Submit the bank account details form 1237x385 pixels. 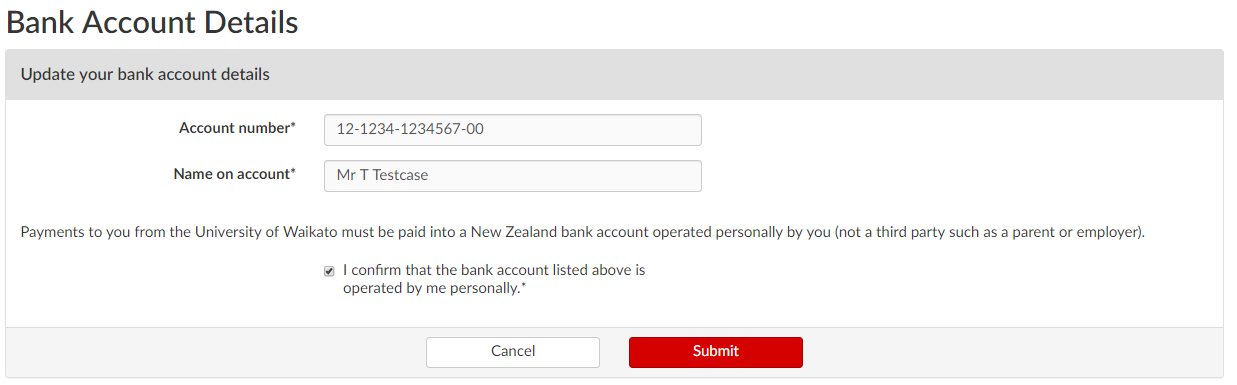pyautogui.click(x=715, y=352)
